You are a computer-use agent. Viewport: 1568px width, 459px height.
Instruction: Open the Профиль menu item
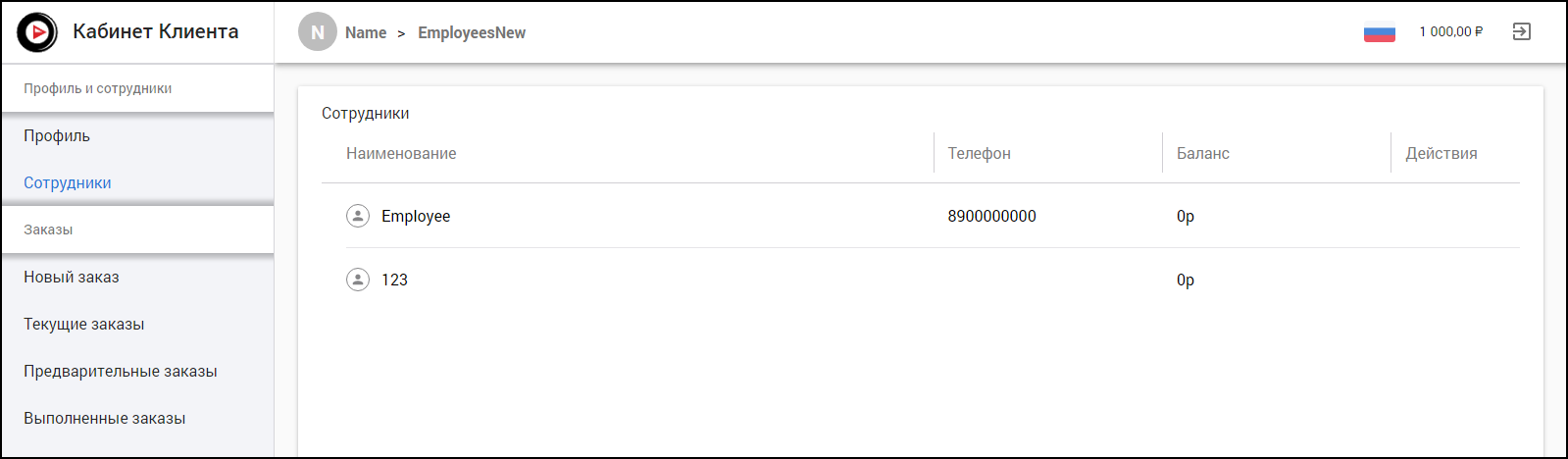point(57,136)
